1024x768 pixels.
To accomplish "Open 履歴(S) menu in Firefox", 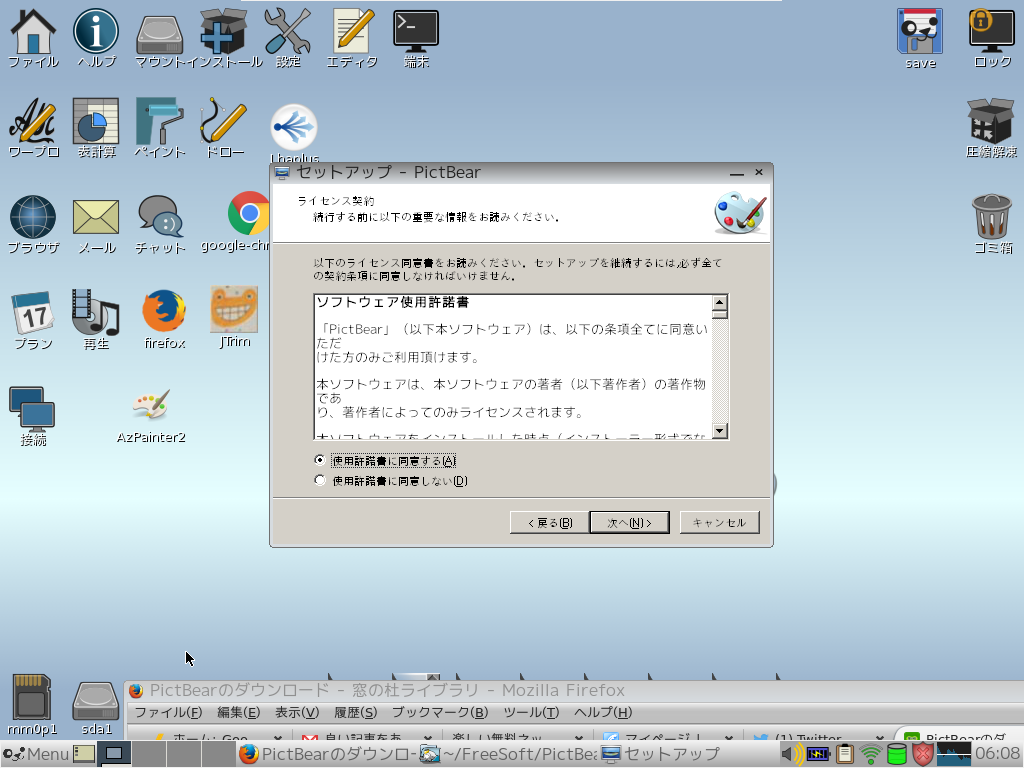I will [355, 712].
